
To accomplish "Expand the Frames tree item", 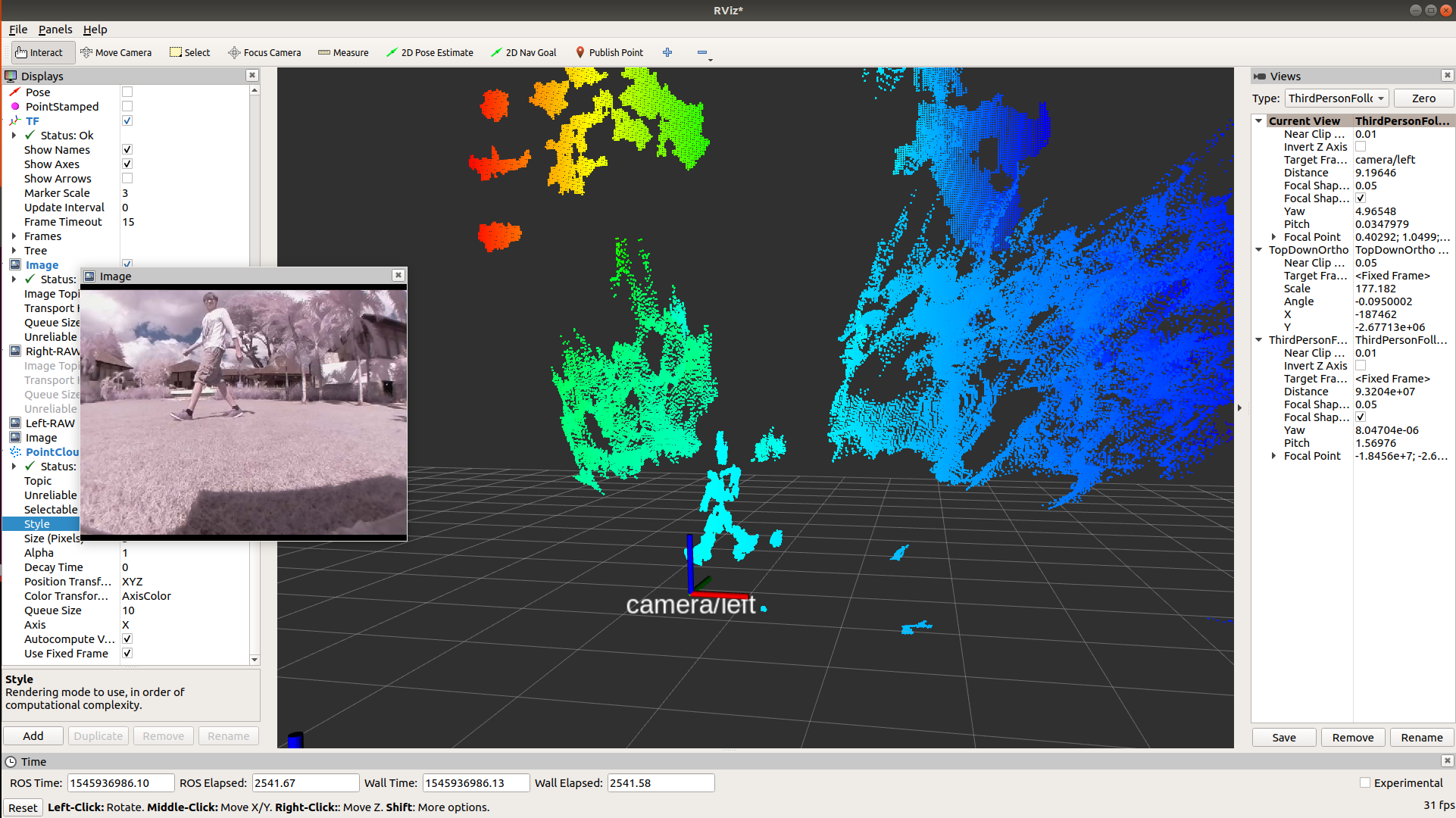I will (16, 236).
